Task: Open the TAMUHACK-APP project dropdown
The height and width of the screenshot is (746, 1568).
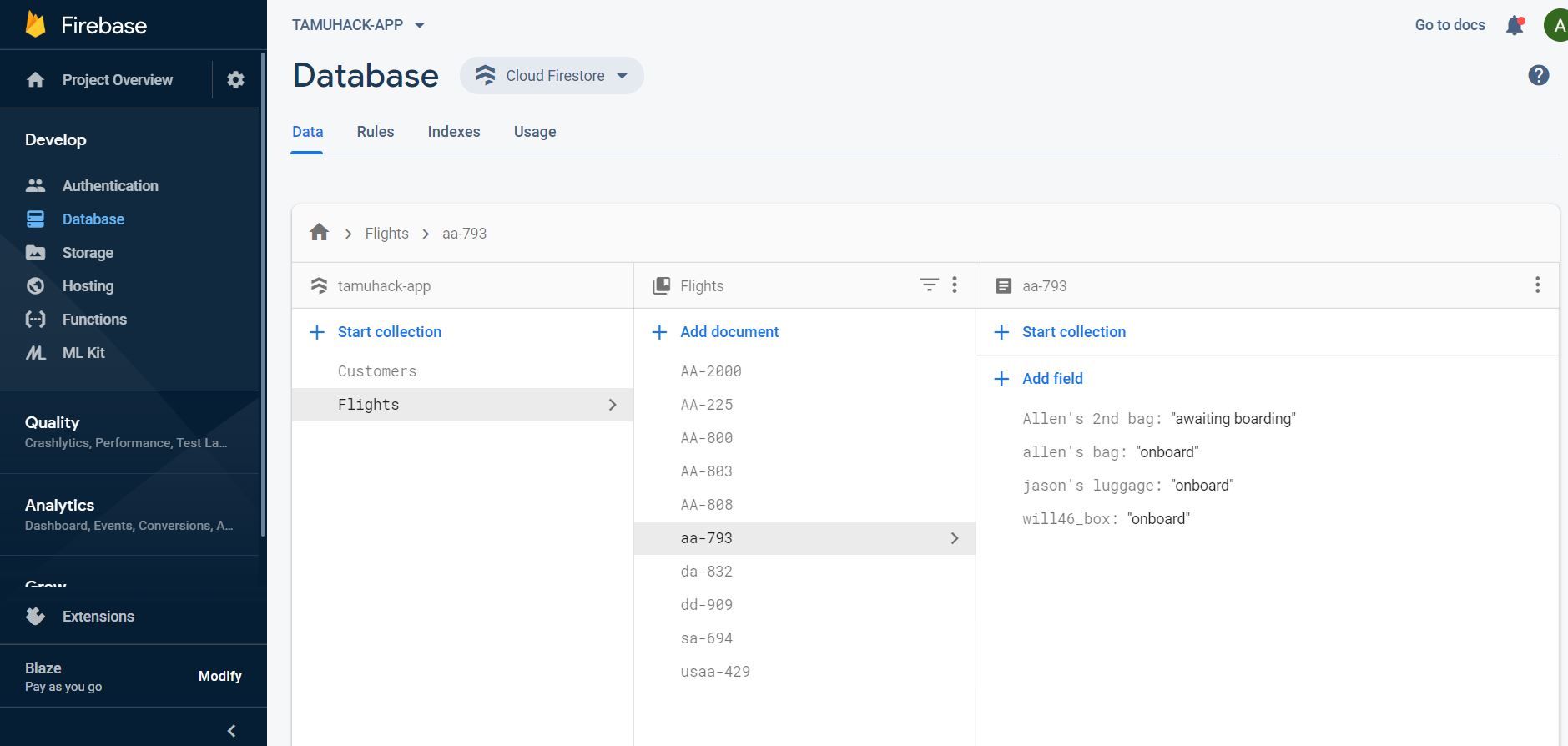Action: (358, 25)
